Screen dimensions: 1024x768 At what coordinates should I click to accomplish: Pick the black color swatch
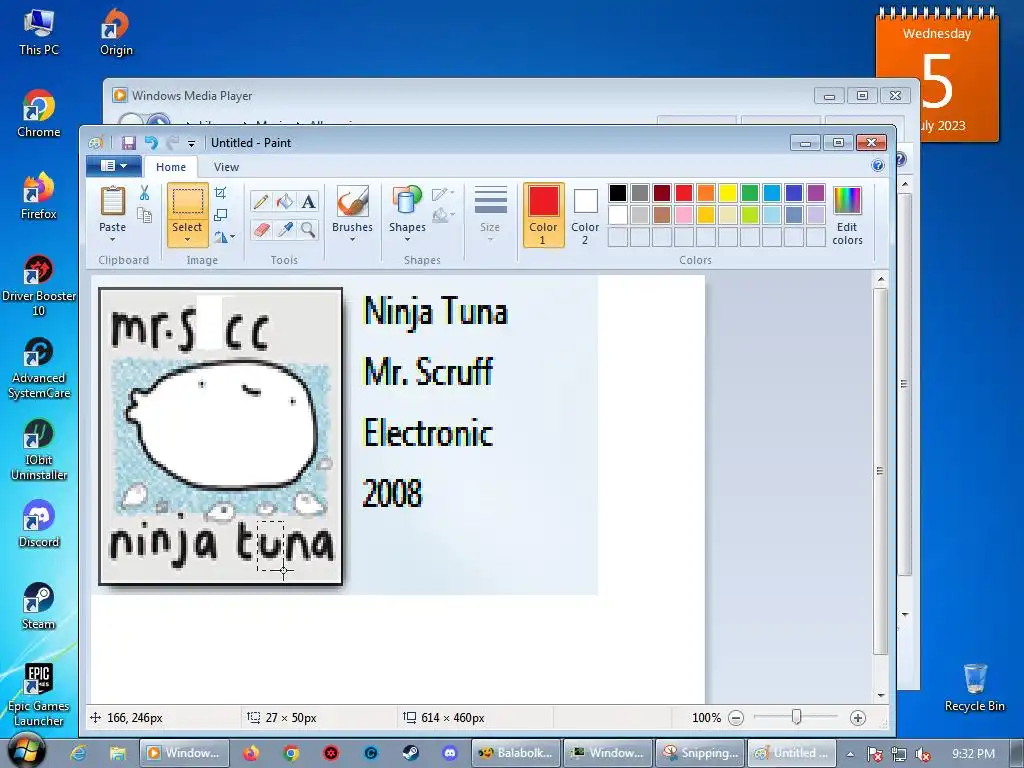[x=618, y=193]
